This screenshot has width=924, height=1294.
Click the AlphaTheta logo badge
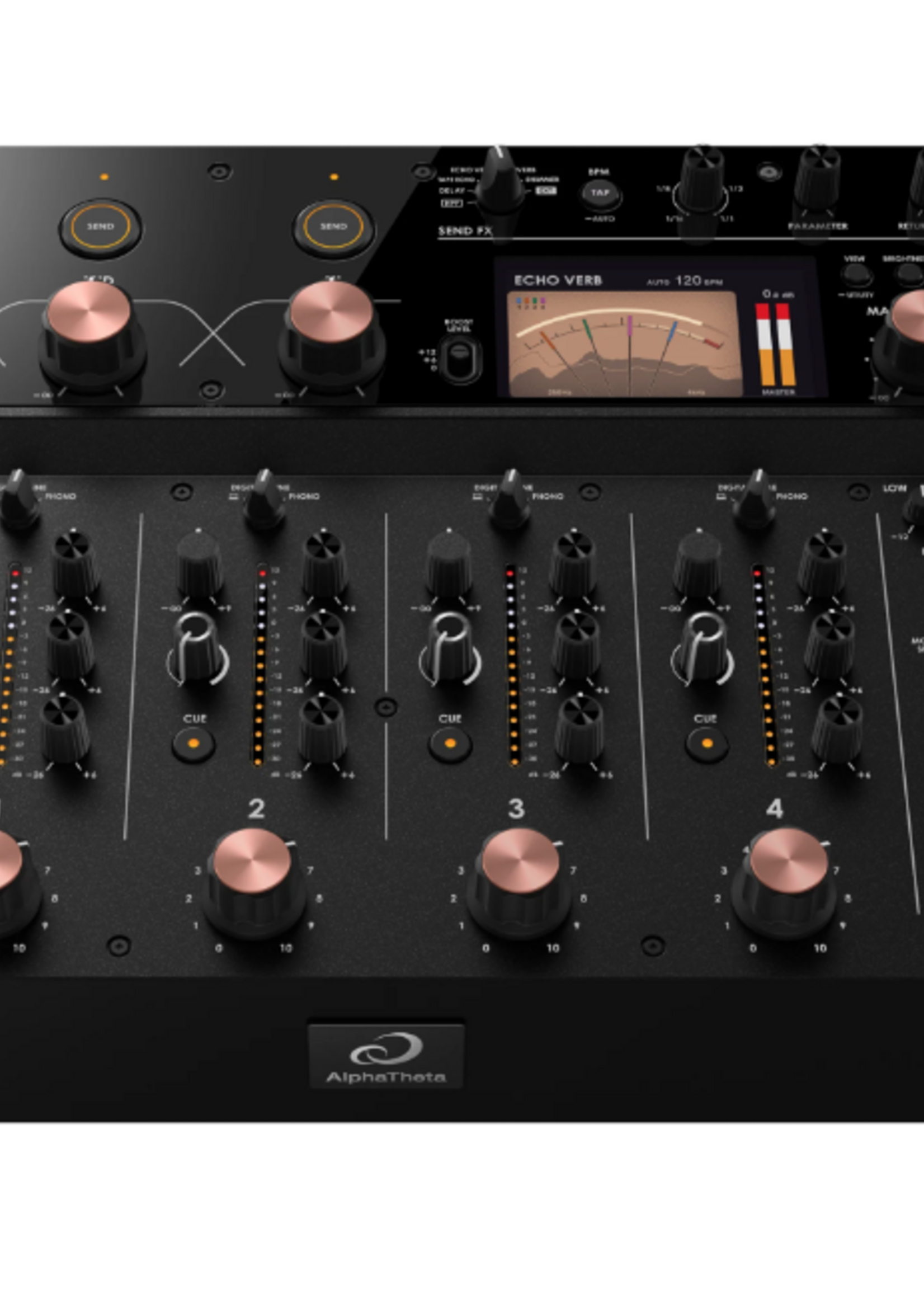(386, 1057)
